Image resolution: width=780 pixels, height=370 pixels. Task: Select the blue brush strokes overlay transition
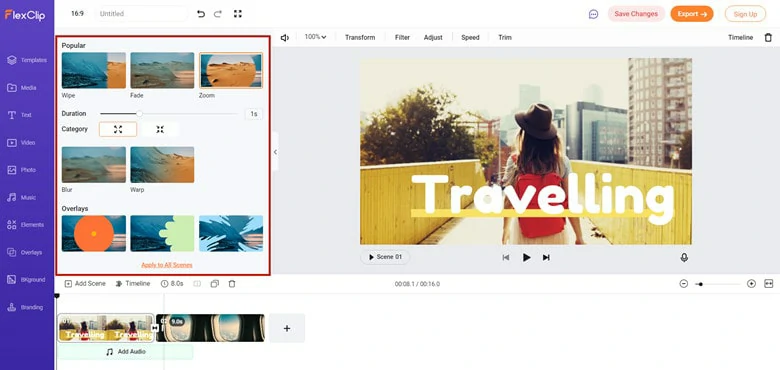pyautogui.click(x=231, y=233)
